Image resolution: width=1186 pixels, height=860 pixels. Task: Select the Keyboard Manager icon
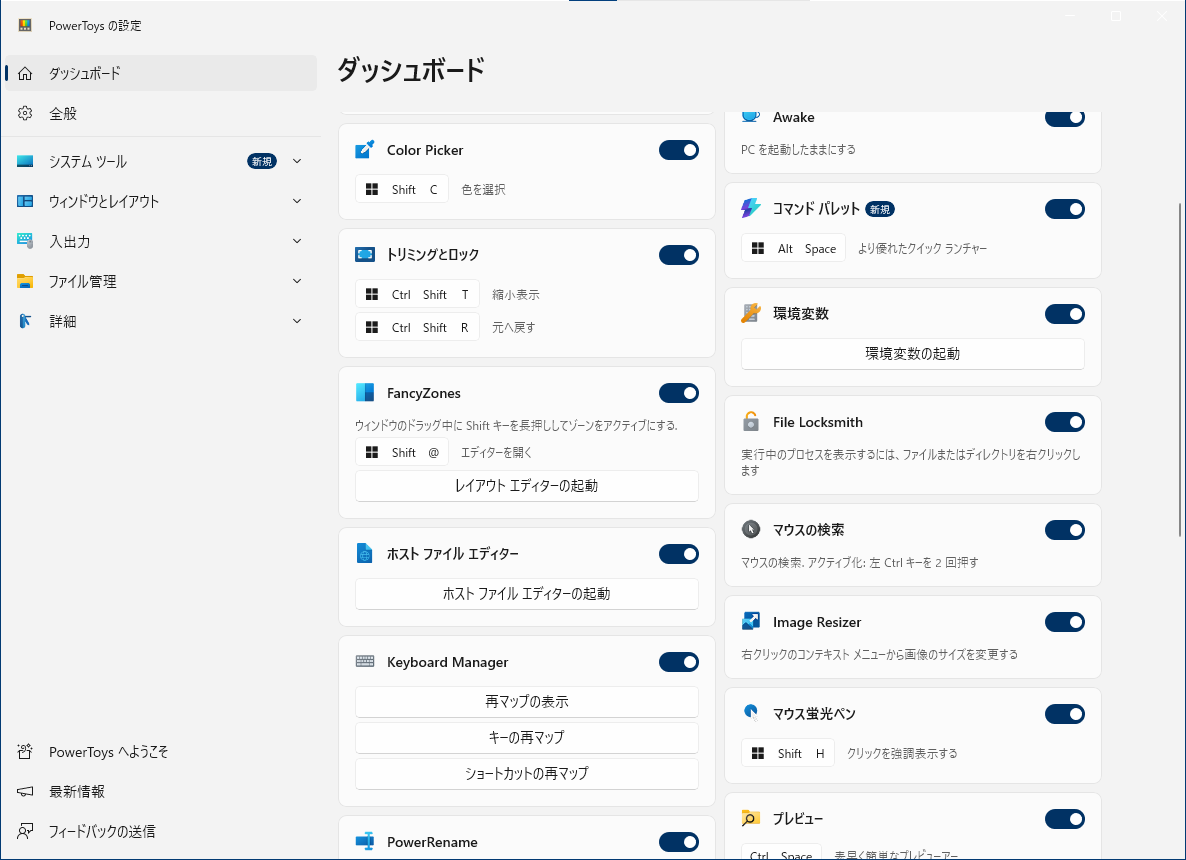click(366, 662)
